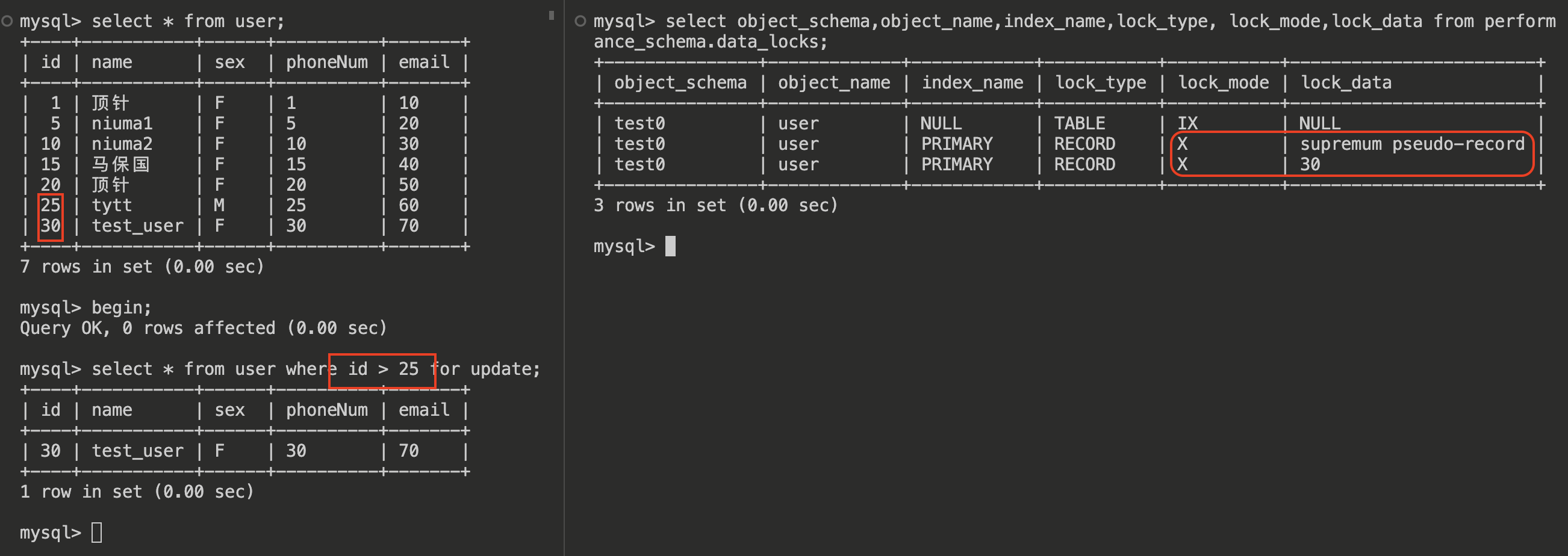The width and height of the screenshot is (1568, 556).
Task: Click the left terminal command decoration circle
Action: 7,21
